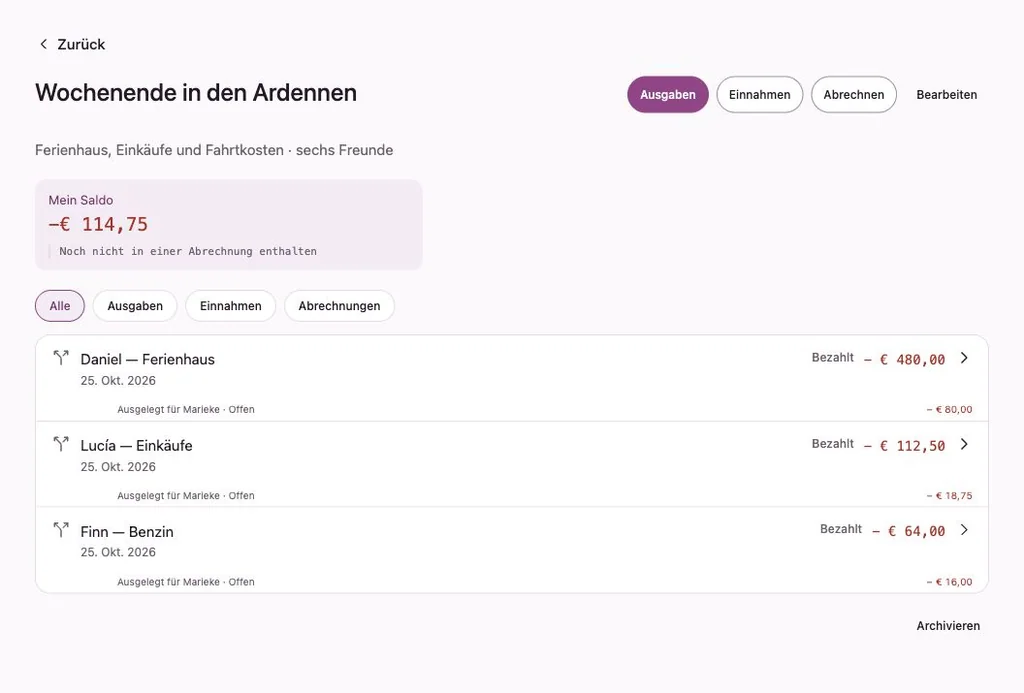Screen dimensions: 1024x693
Task: Click the Bezahlt label in Finn's row
Action: [x=841, y=529]
